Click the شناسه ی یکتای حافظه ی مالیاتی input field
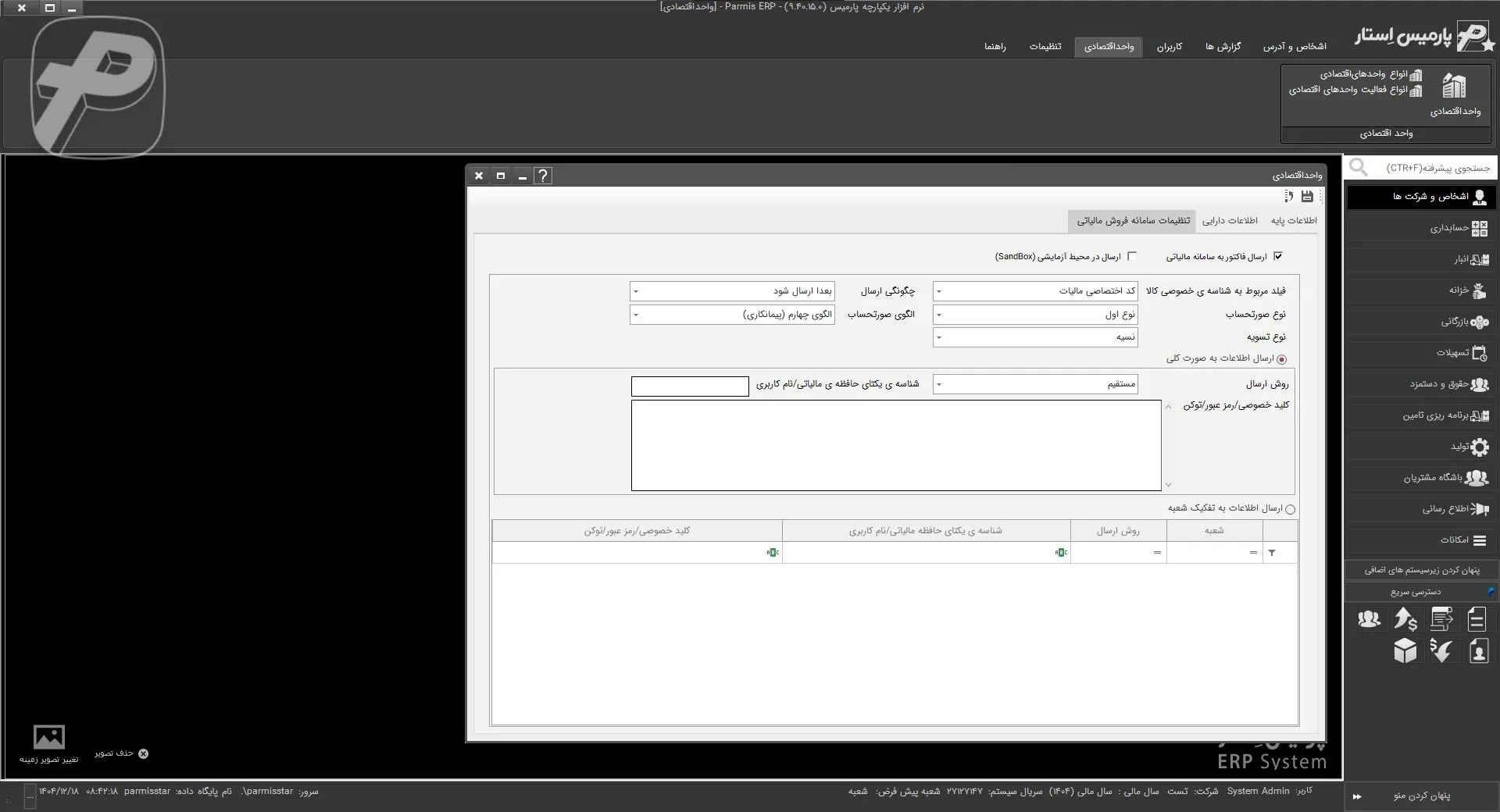The width and height of the screenshot is (1500, 812). [x=690, y=386]
